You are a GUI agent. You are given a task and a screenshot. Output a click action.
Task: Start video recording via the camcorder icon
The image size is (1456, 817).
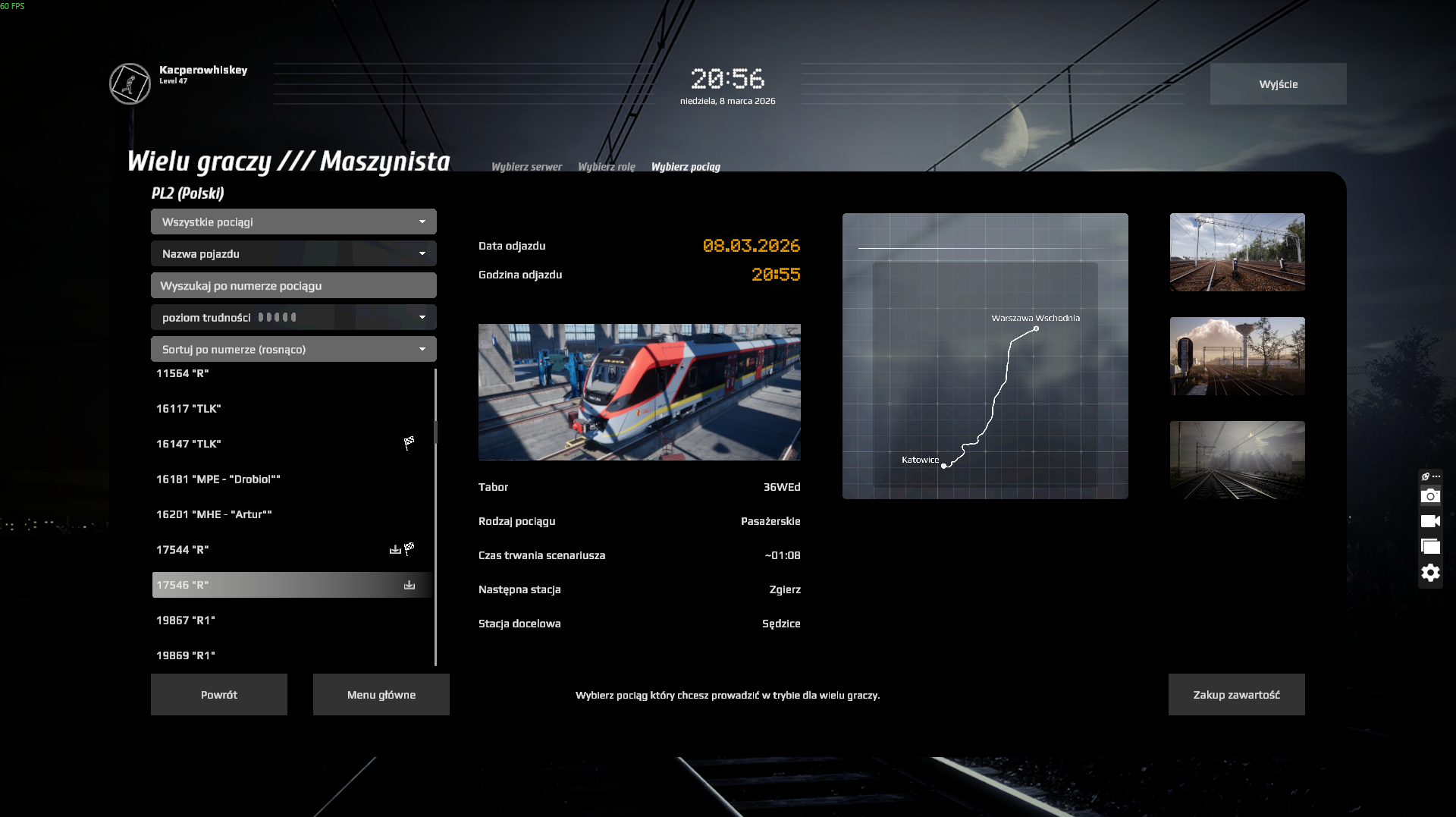1430,521
